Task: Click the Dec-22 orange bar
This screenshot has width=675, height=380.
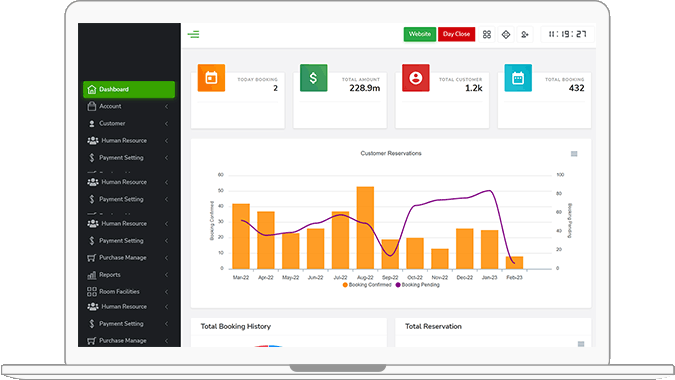Action: [x=464, y=249]
